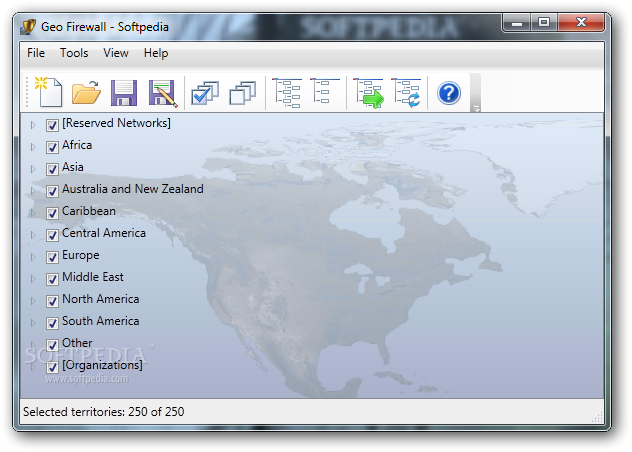Close the Geo Firewall window
The image size is (632, 452).
tap(581, 22)
